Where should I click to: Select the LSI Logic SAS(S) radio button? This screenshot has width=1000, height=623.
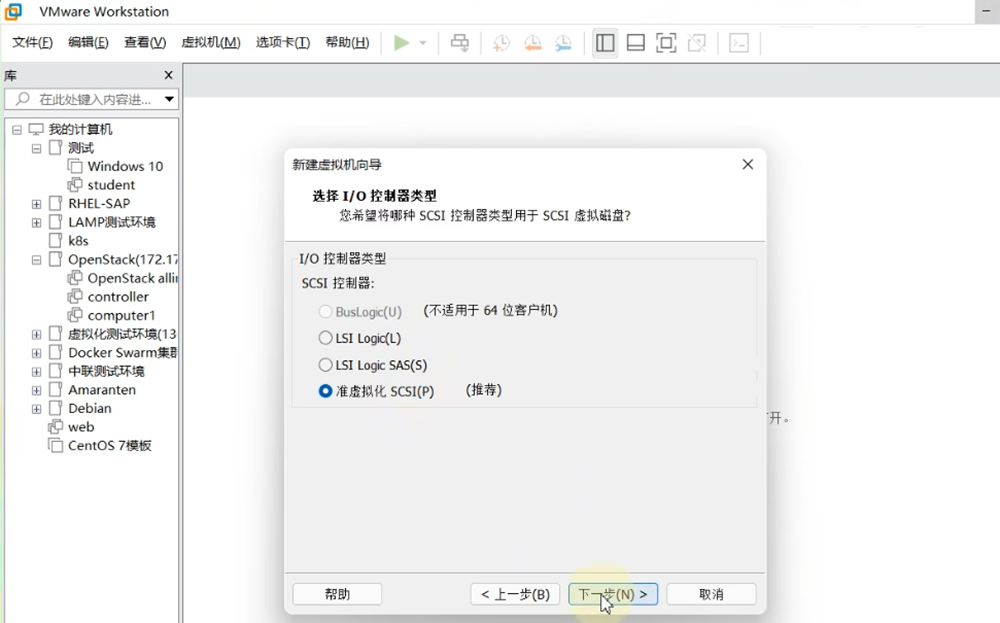click(325, 365)
